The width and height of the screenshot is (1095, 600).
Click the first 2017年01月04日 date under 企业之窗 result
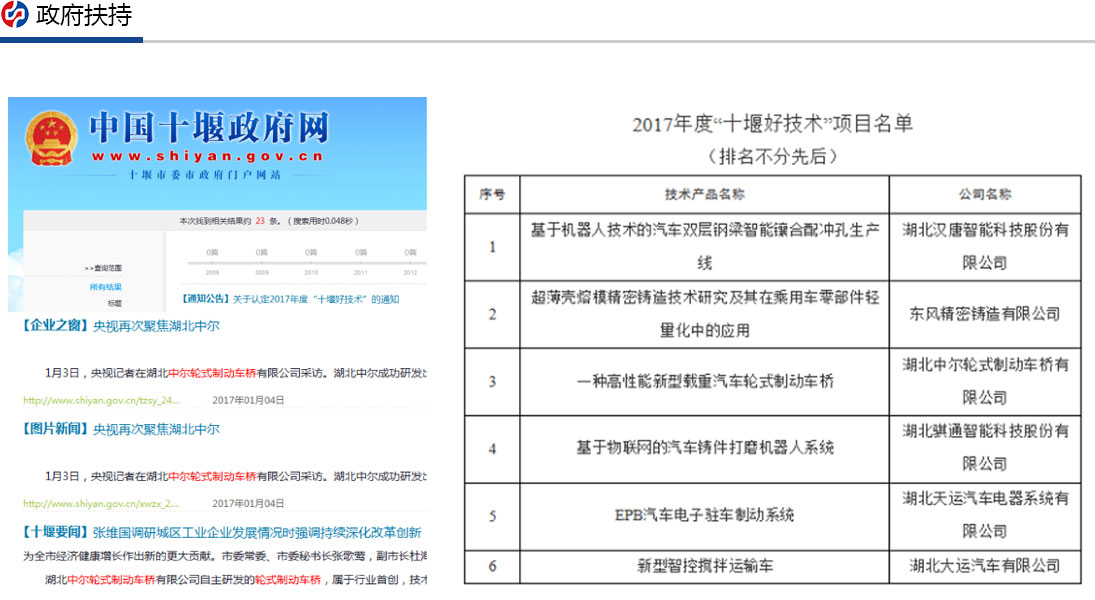(x=248, y=400)
